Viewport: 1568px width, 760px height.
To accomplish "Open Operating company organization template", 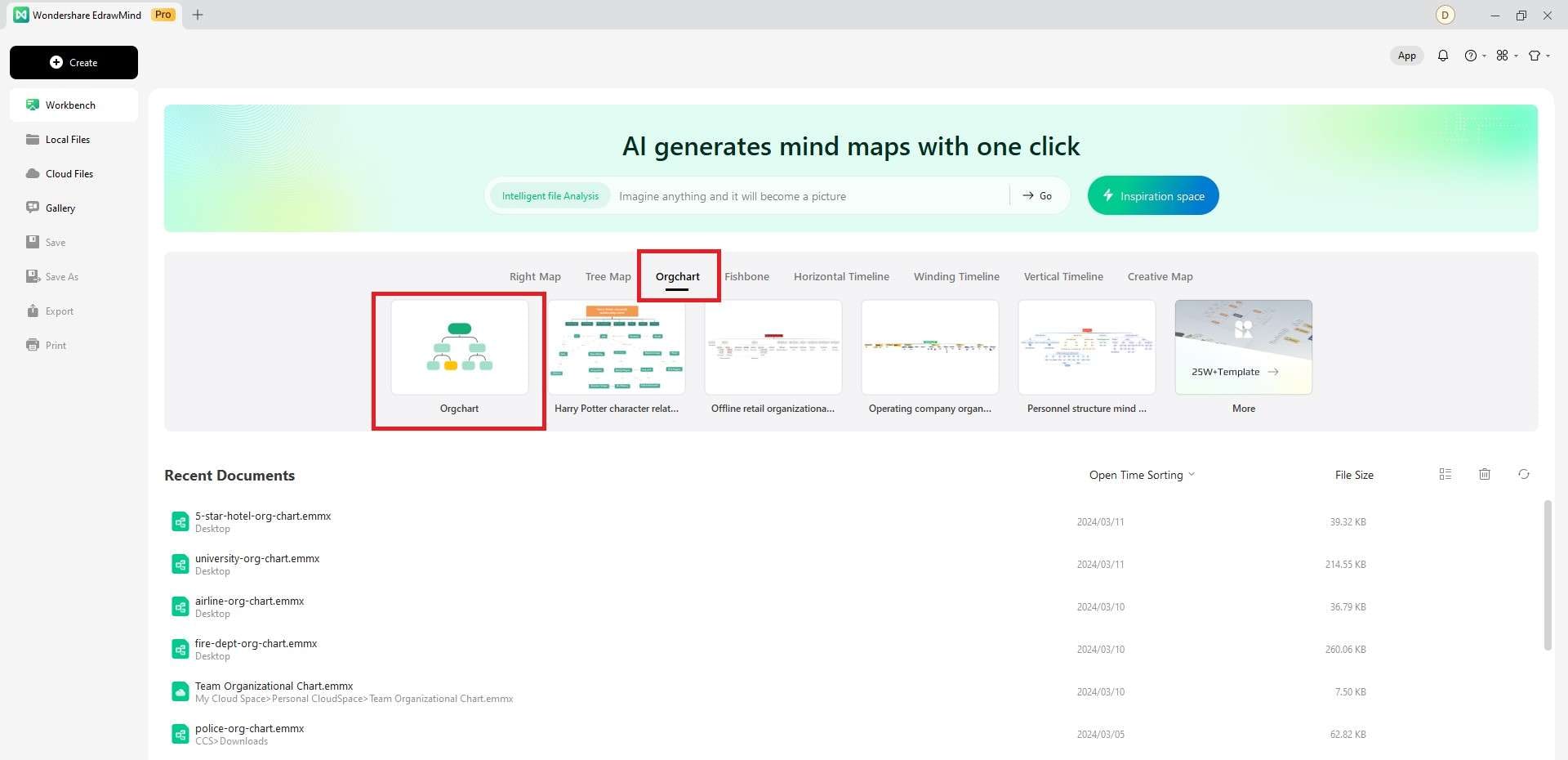I will point(930,347).
